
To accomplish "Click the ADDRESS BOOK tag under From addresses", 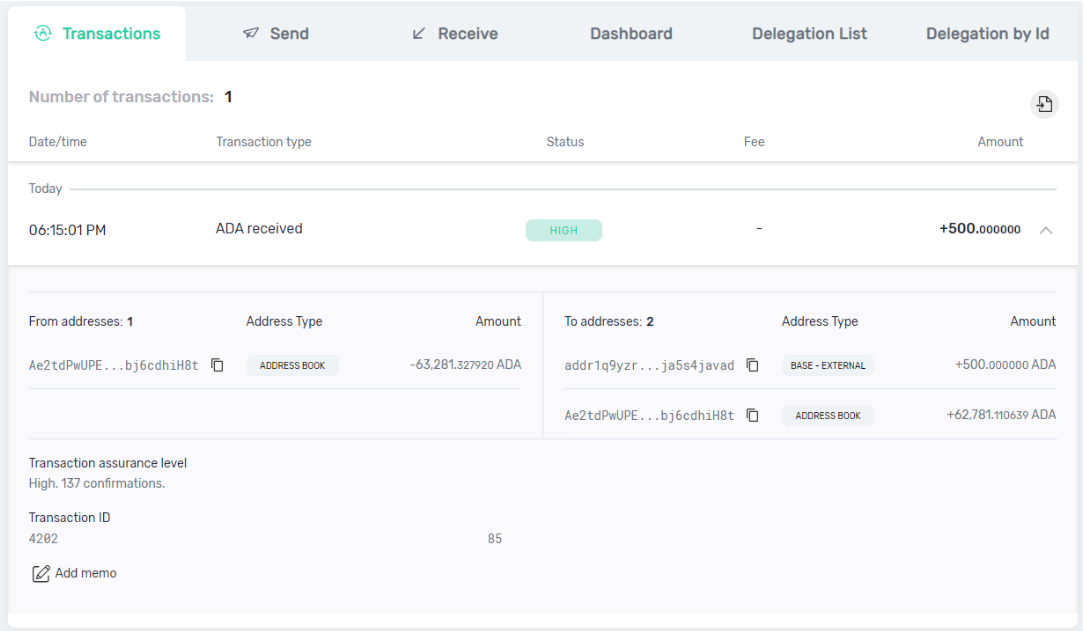I will coord(292,366).
